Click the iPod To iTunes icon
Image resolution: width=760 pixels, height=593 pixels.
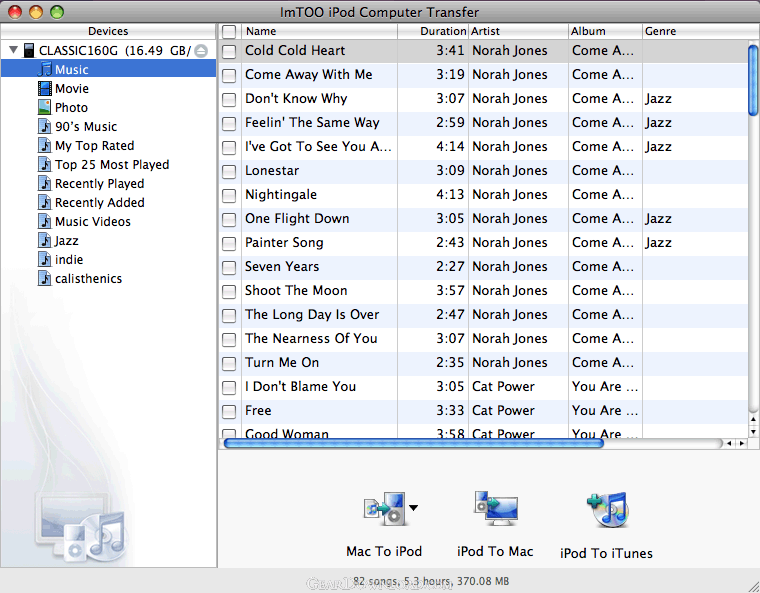606,511
